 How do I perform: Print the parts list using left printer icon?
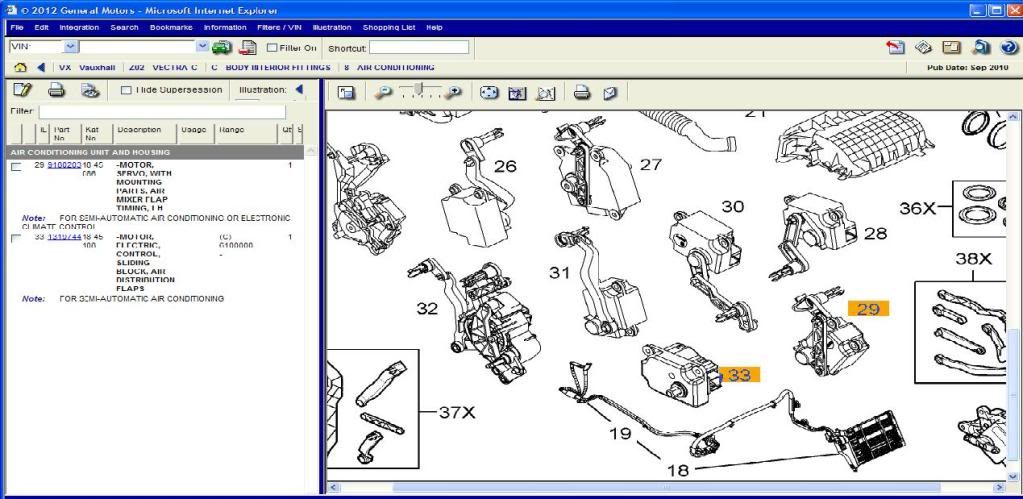click(57, 90)
